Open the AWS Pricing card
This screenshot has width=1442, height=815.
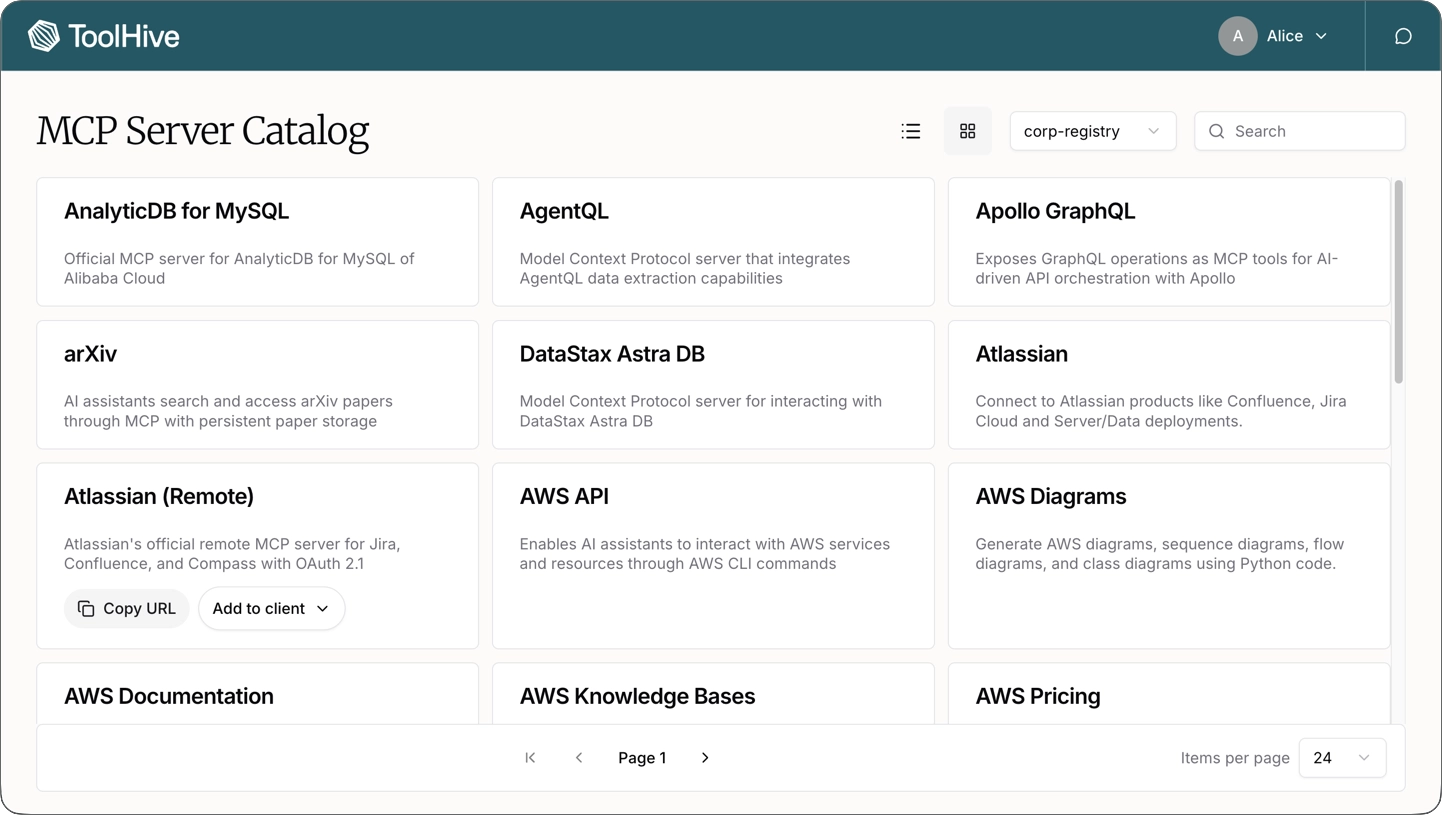(1168, 694)
